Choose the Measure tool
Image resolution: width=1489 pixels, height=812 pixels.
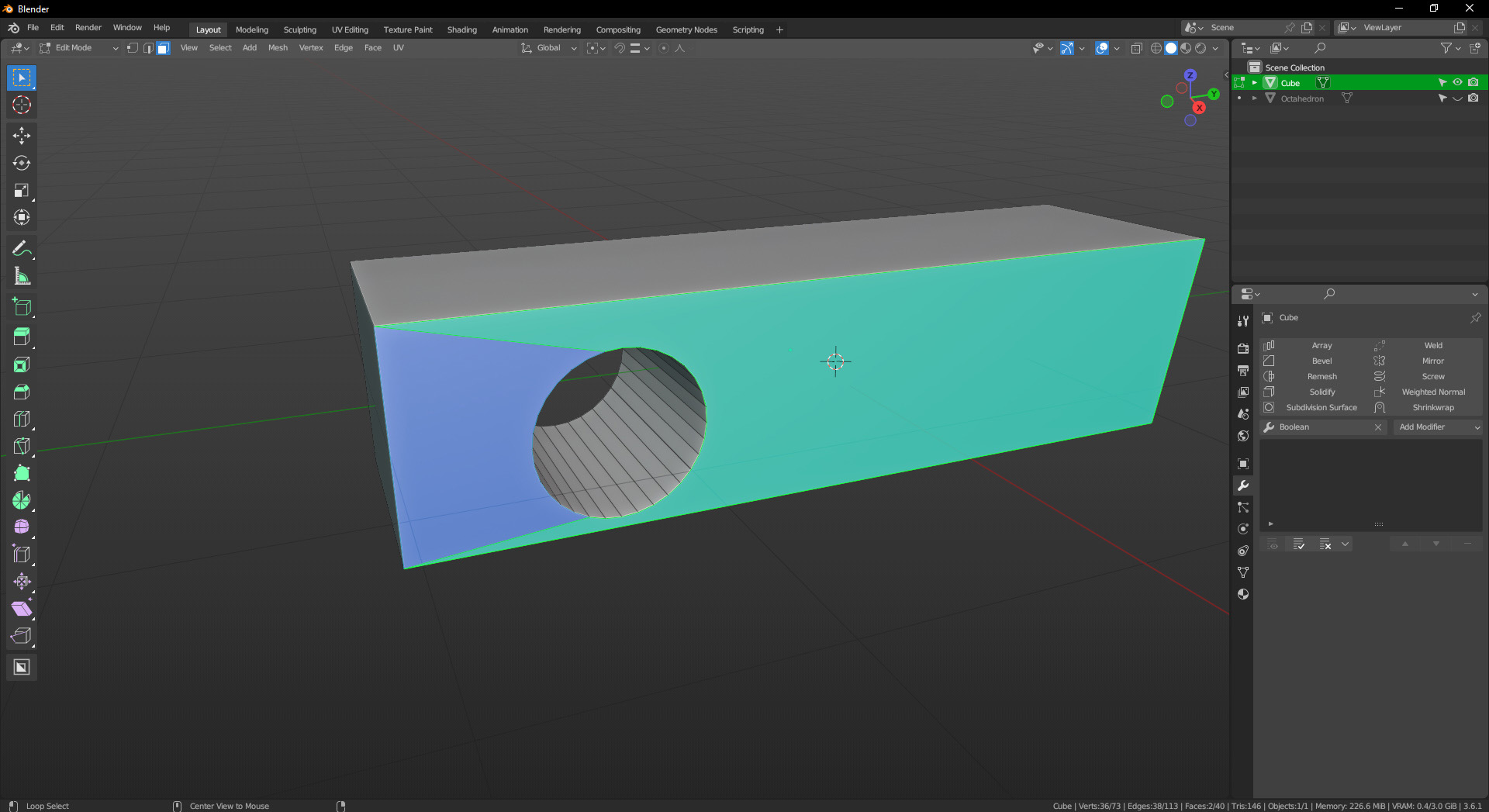(22, 276)
